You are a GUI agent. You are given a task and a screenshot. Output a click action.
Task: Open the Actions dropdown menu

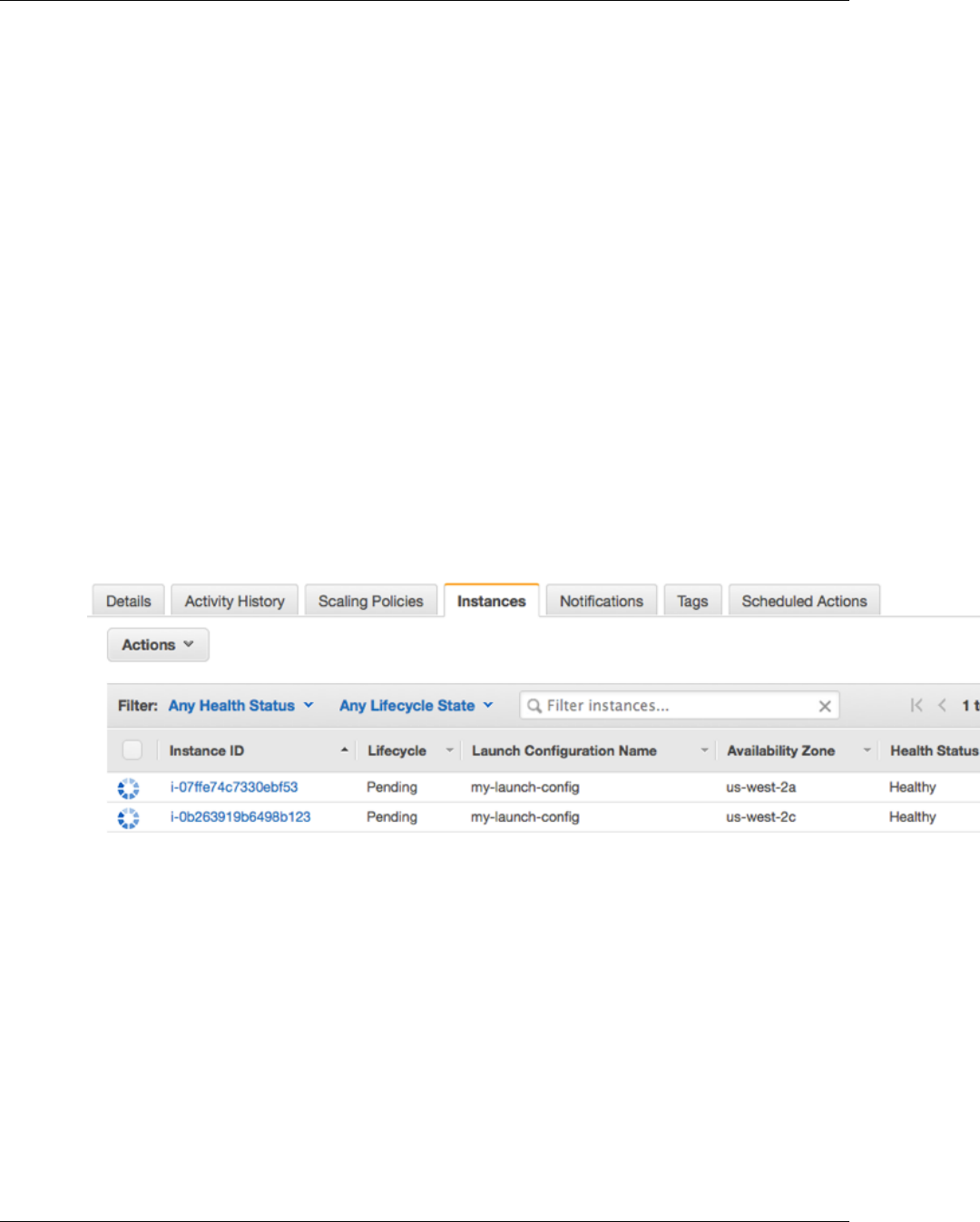[158, 645]
